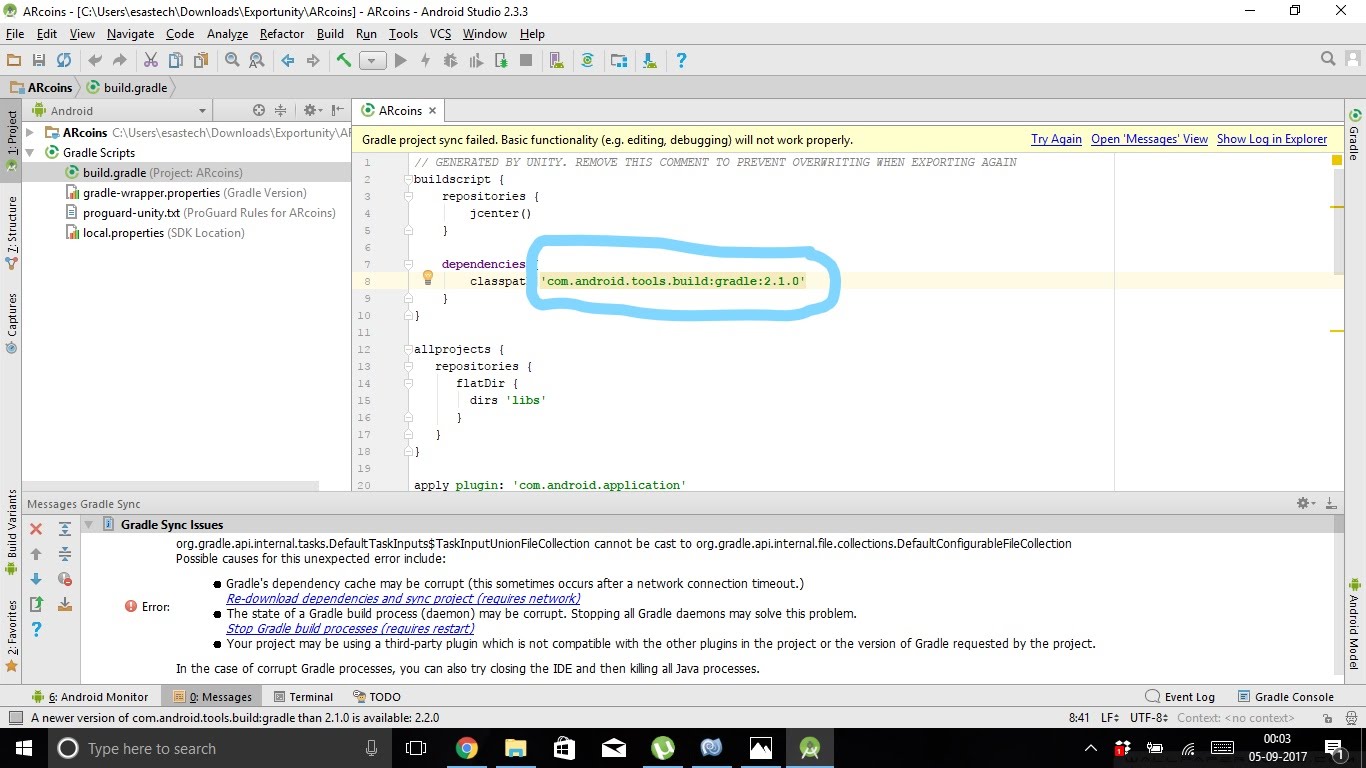Click Stop Gradle build processes link

click(350, 629)
